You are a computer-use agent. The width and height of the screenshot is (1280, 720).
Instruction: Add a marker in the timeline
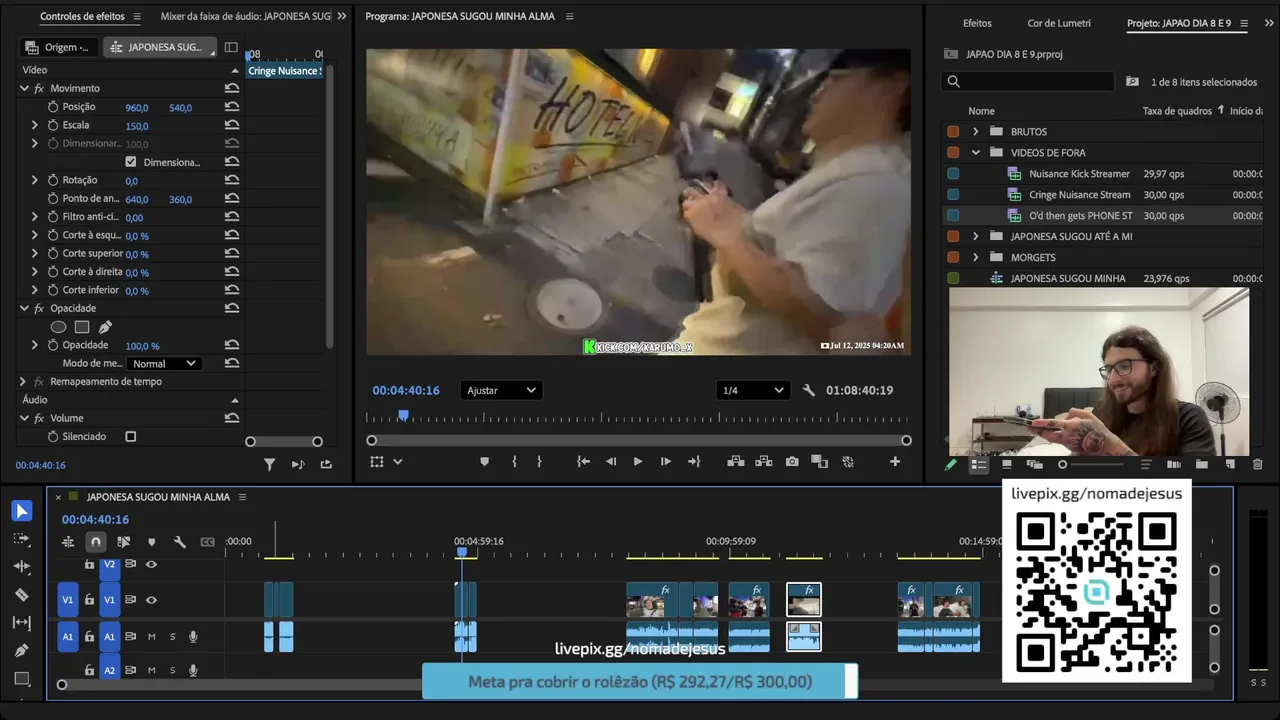point(152,542)
